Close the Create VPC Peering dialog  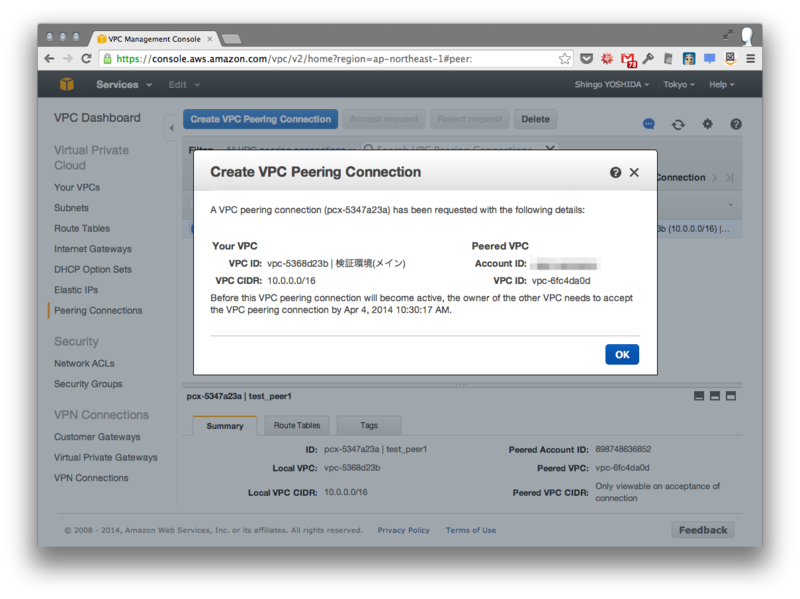(634, 172)
